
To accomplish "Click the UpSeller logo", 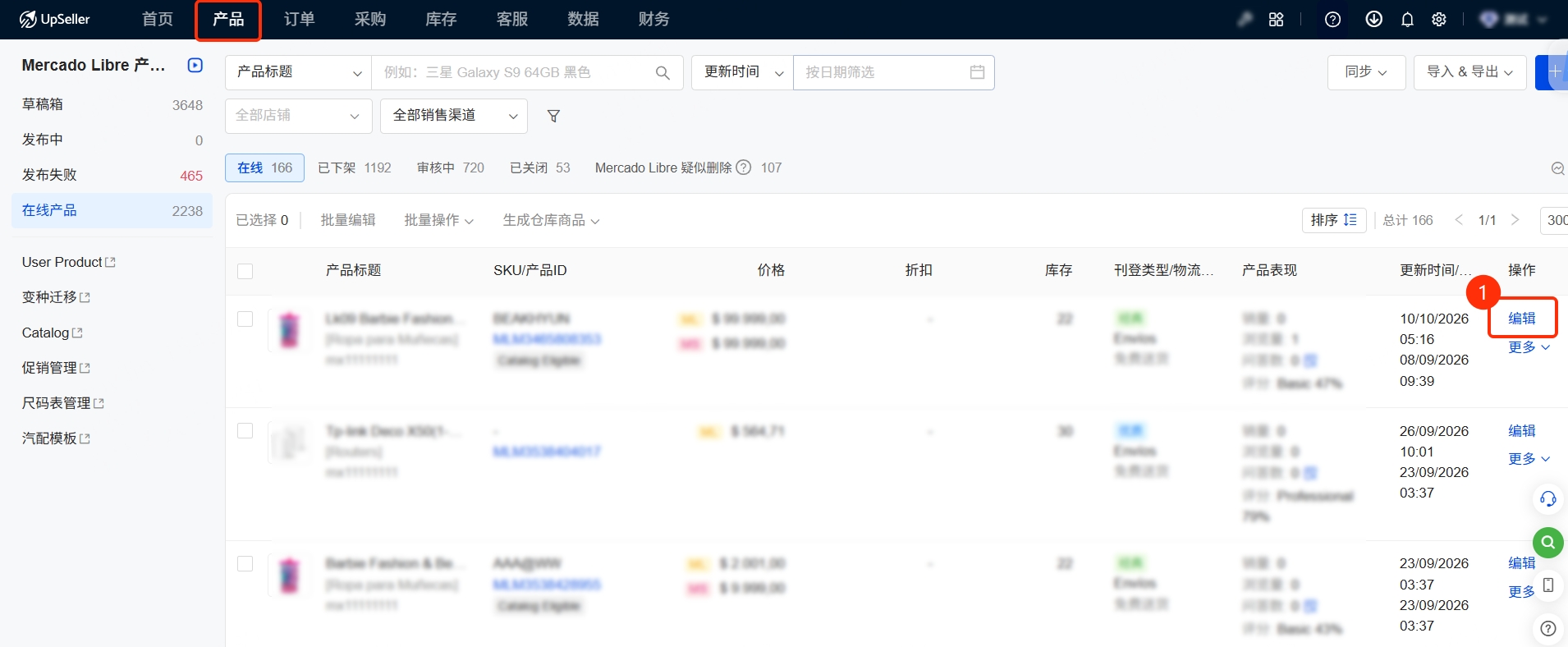I will [x=54, y=19].
